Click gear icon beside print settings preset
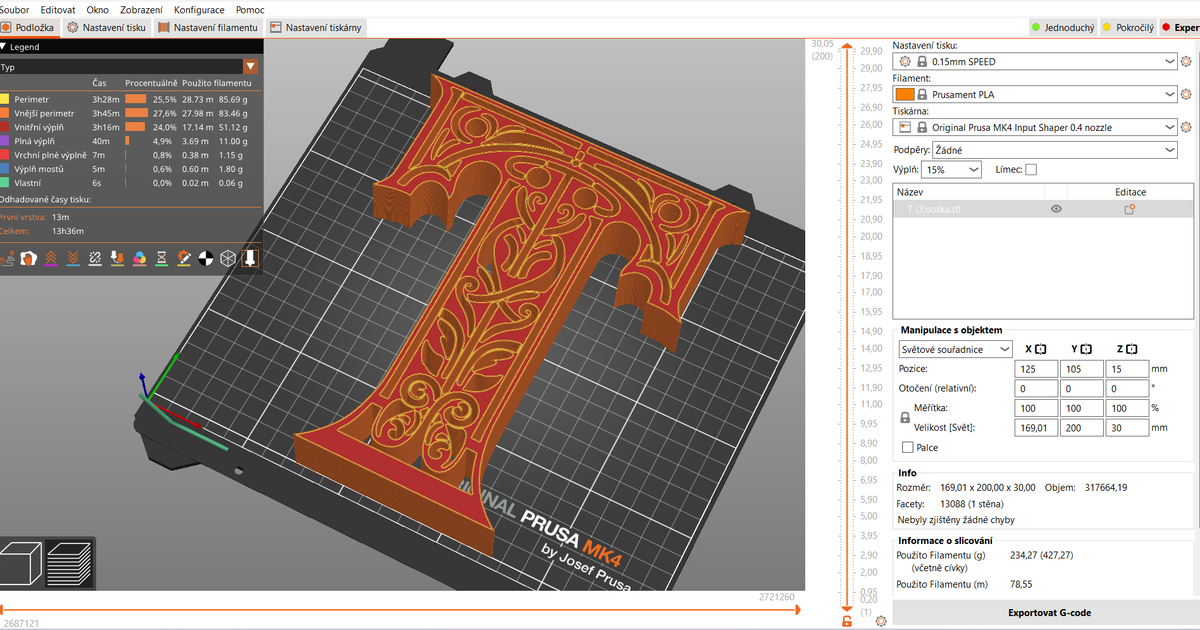Image resolution: width=1200 pixels, height=630 pixels. click(1186, 62)
